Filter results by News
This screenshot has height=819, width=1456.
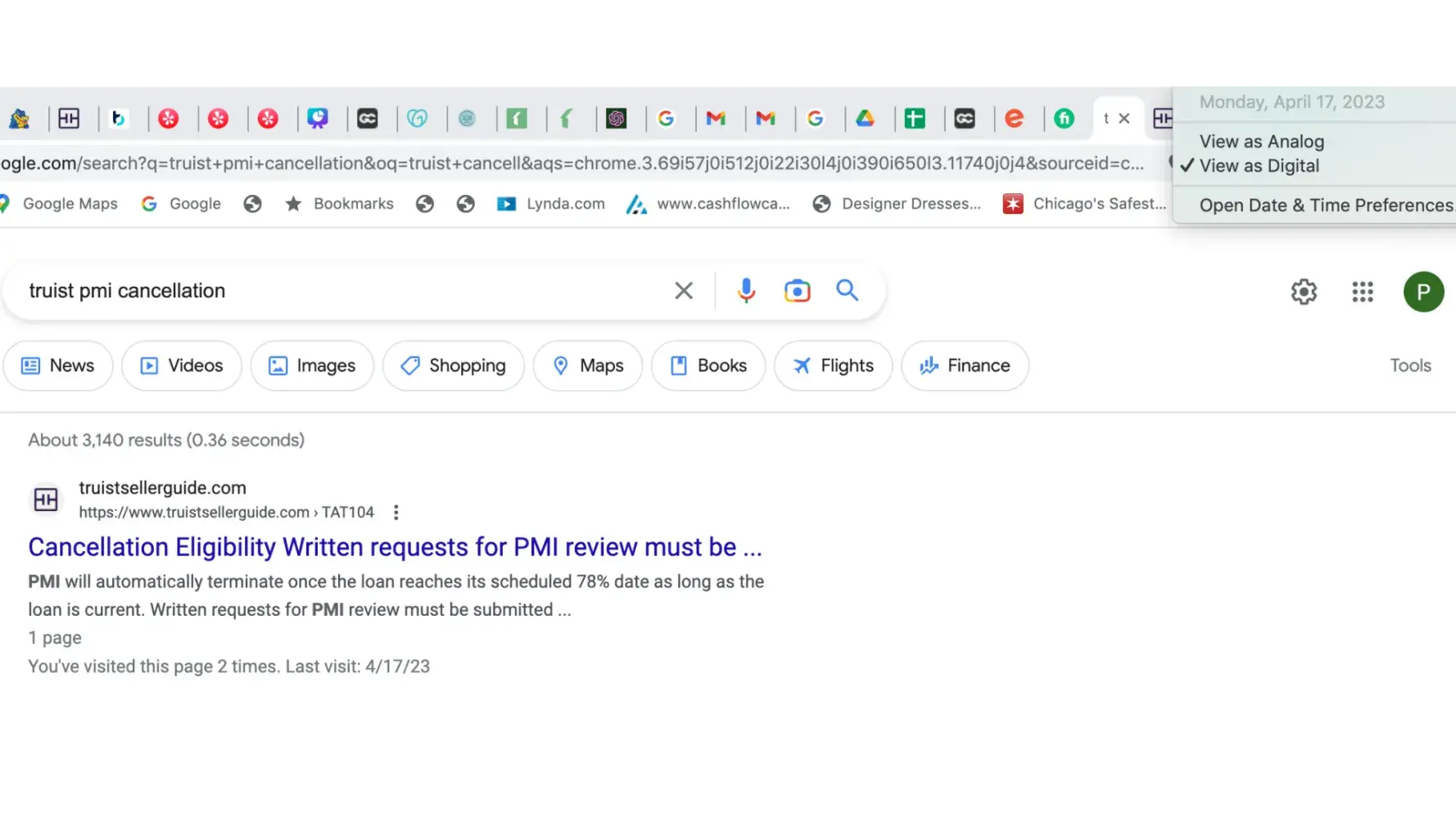coord(58,366)
